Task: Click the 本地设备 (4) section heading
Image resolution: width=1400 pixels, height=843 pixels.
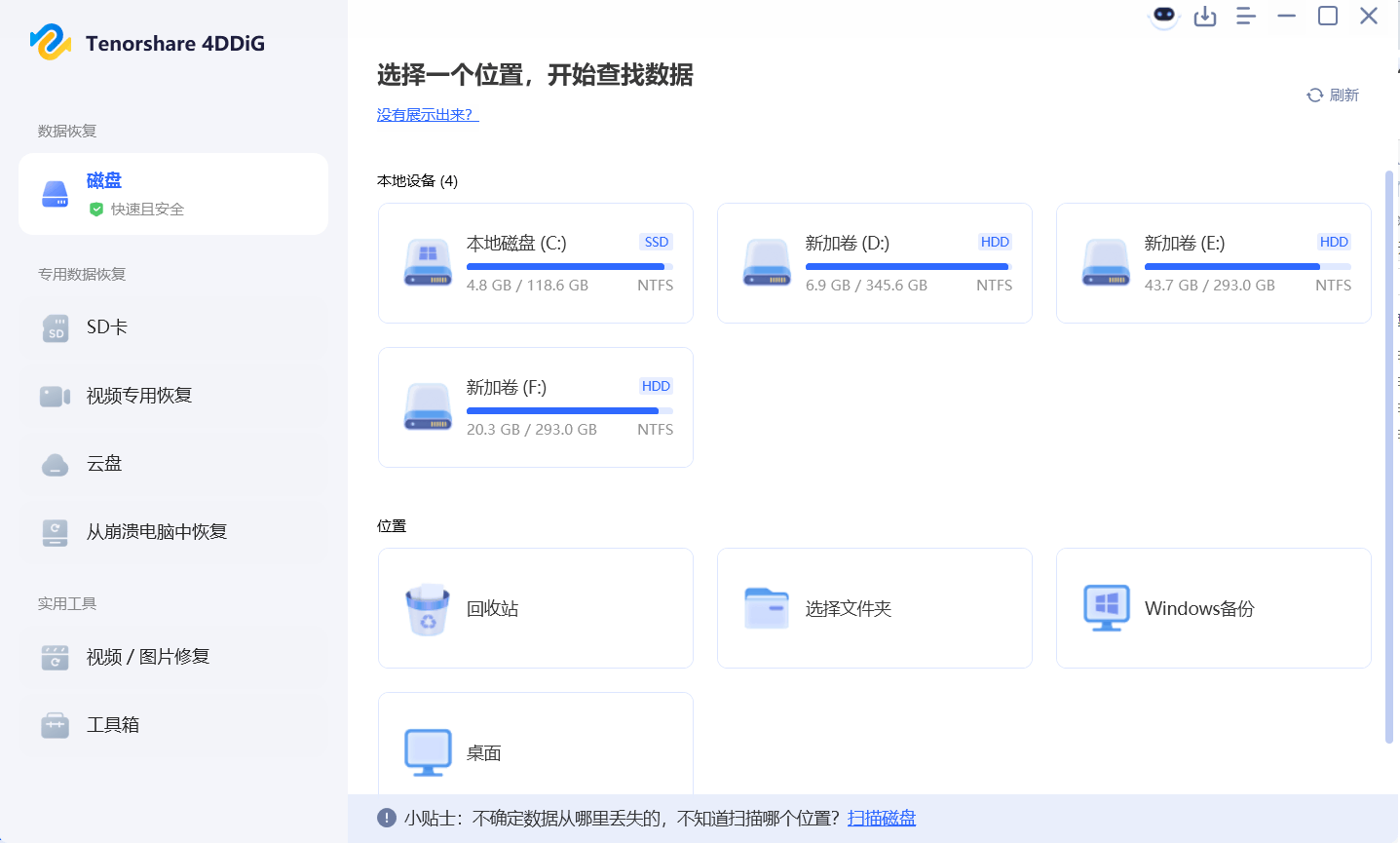Action: tap(417, 181)
